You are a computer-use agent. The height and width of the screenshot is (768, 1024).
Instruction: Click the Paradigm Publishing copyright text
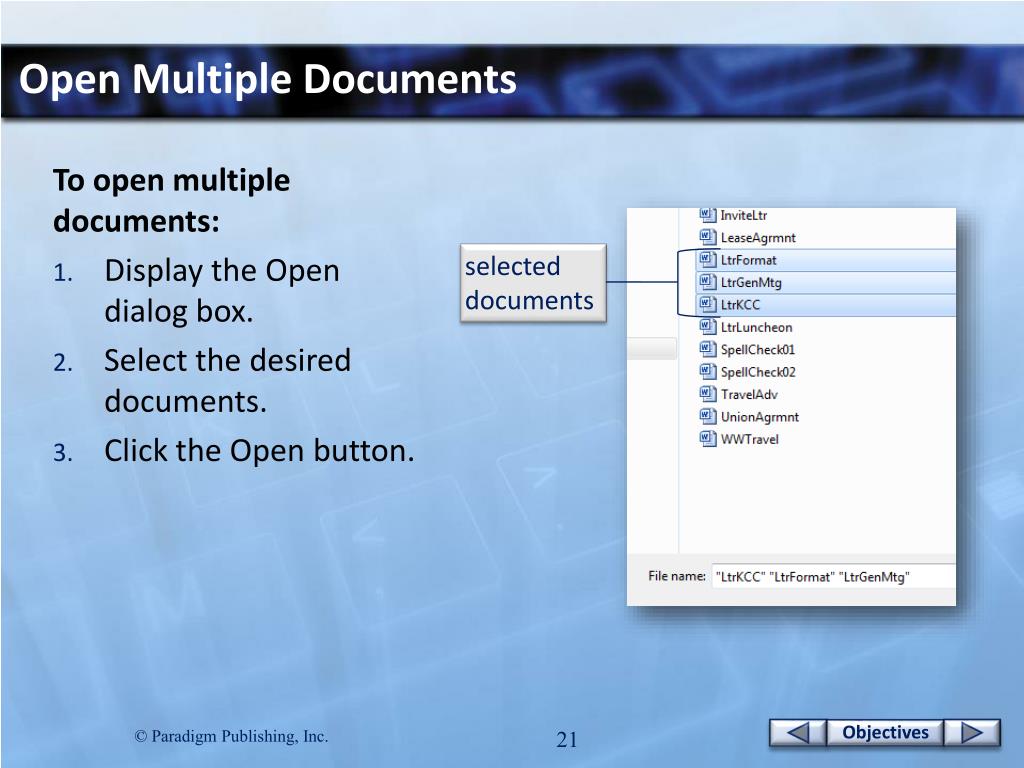pos(231,736)
